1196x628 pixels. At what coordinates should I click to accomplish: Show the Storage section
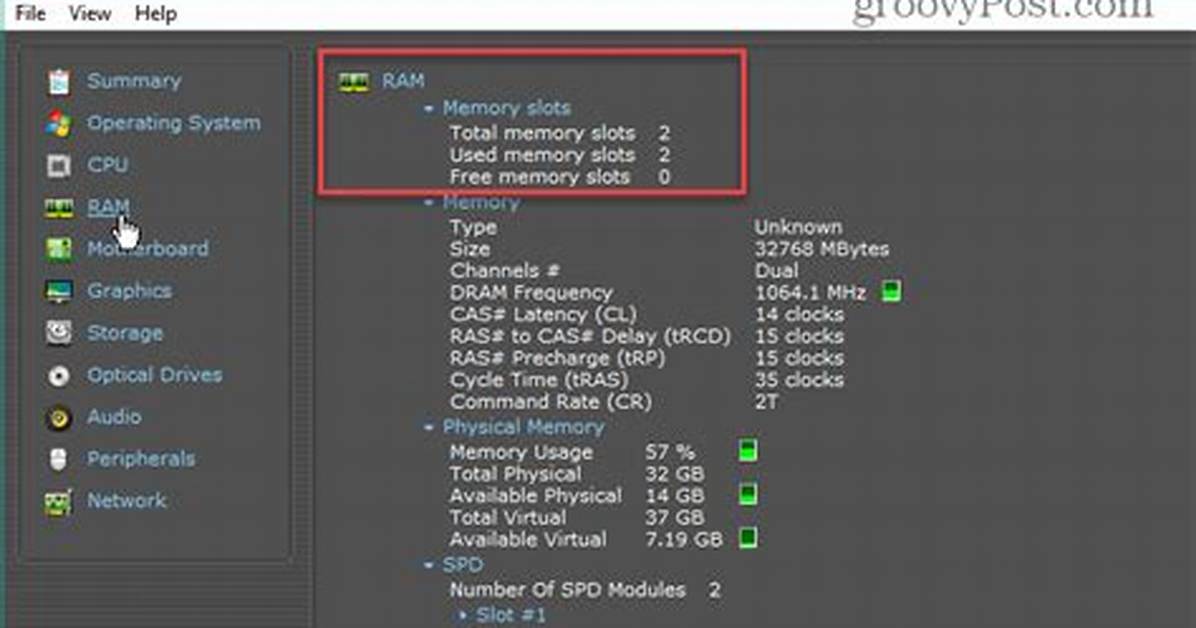[x=125, y=333]
